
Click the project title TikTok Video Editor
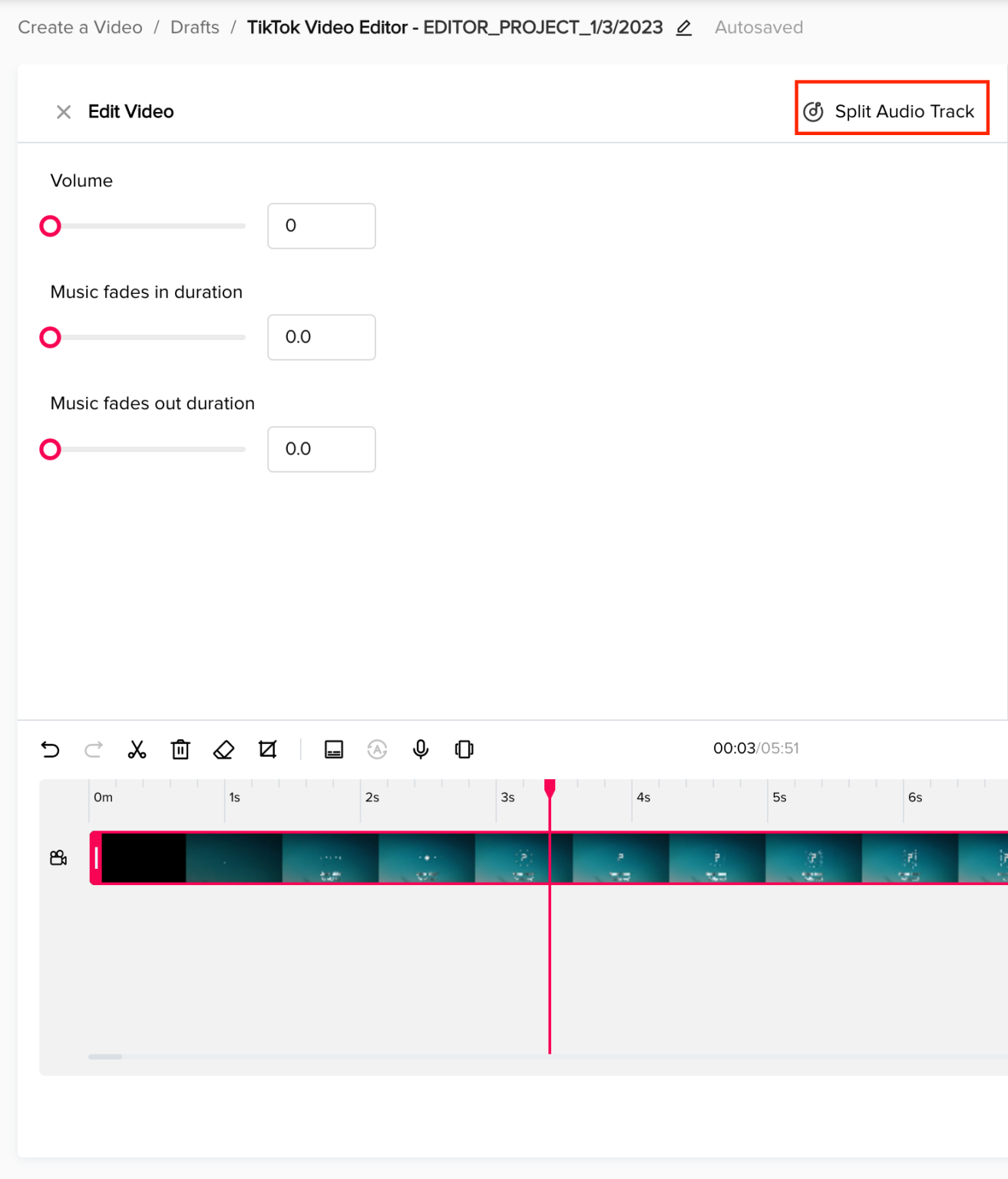tap(454, 28)
